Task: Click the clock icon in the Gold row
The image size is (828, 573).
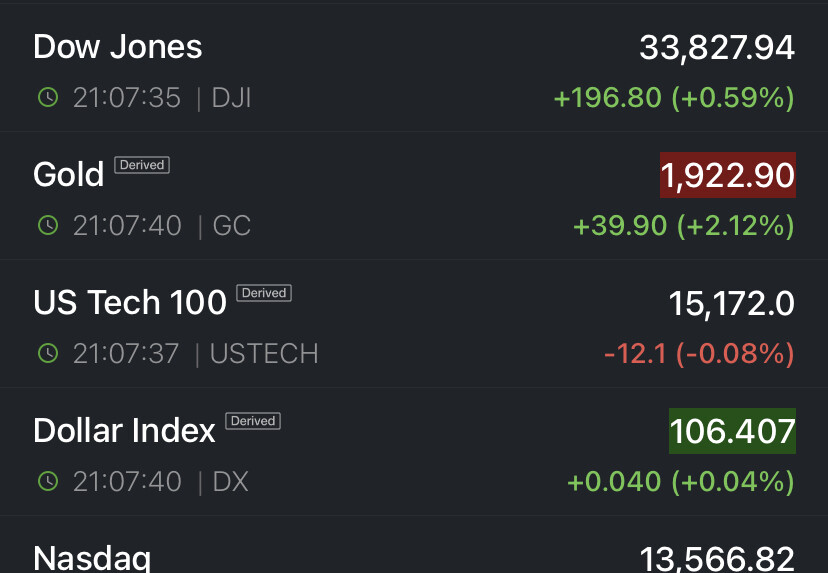Action: (47, 226)
